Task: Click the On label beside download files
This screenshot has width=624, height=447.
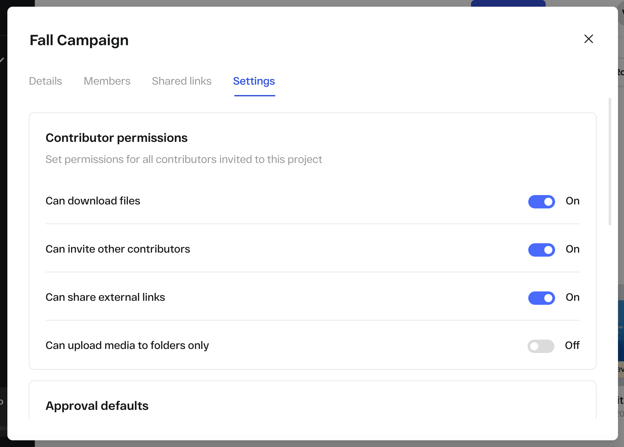Action: (572, 201)
